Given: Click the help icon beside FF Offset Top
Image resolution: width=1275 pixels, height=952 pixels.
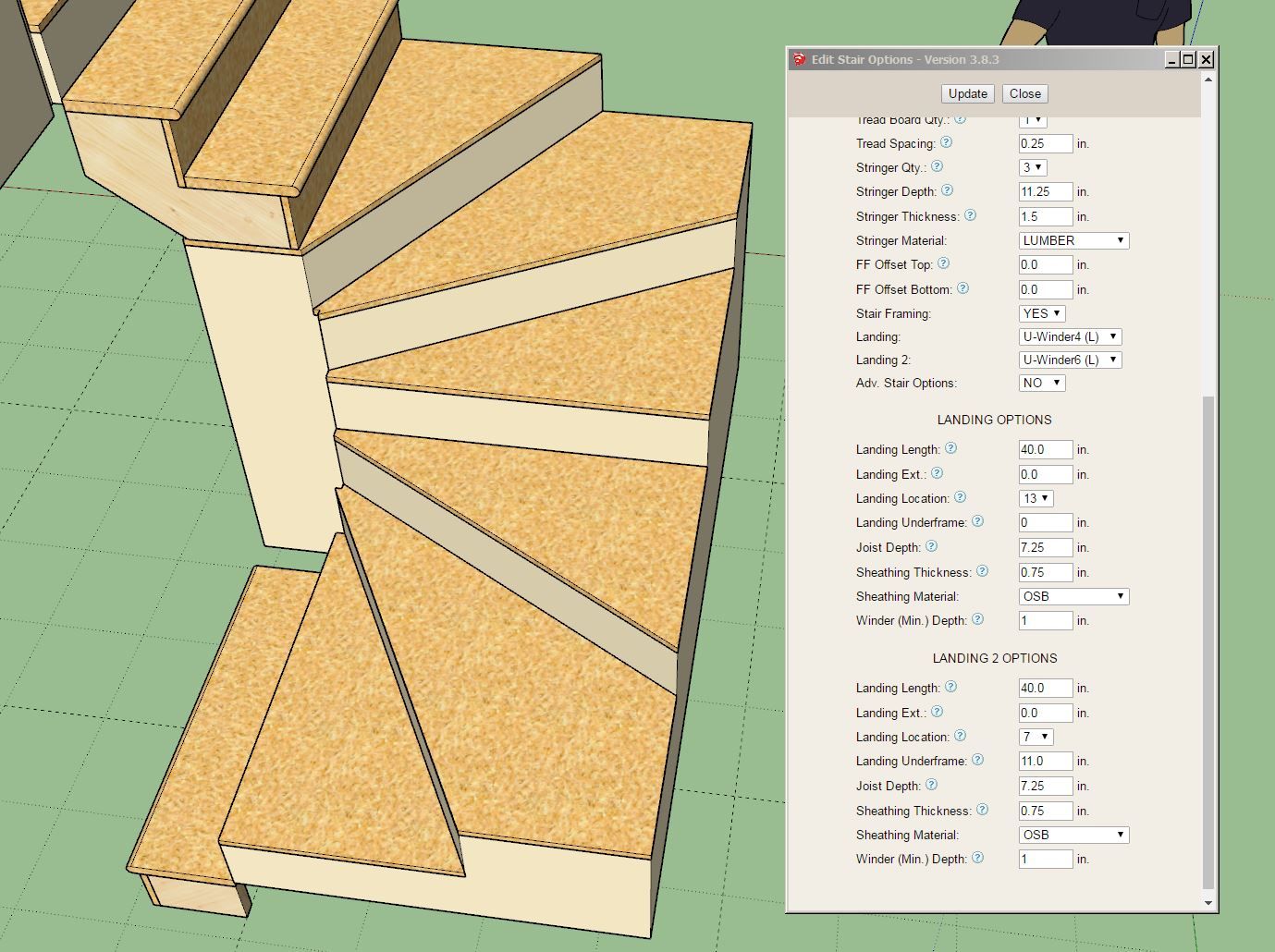Looking at the screenshot, I should (943, 263).
